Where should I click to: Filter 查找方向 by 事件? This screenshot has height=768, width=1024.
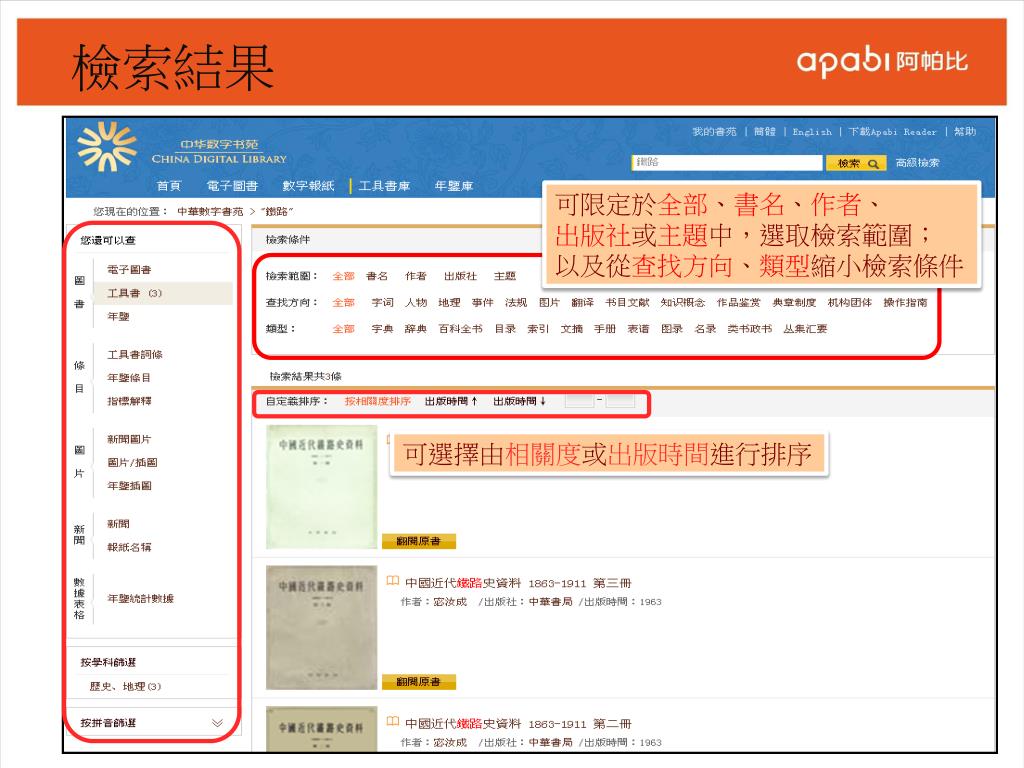pos(483,302)
